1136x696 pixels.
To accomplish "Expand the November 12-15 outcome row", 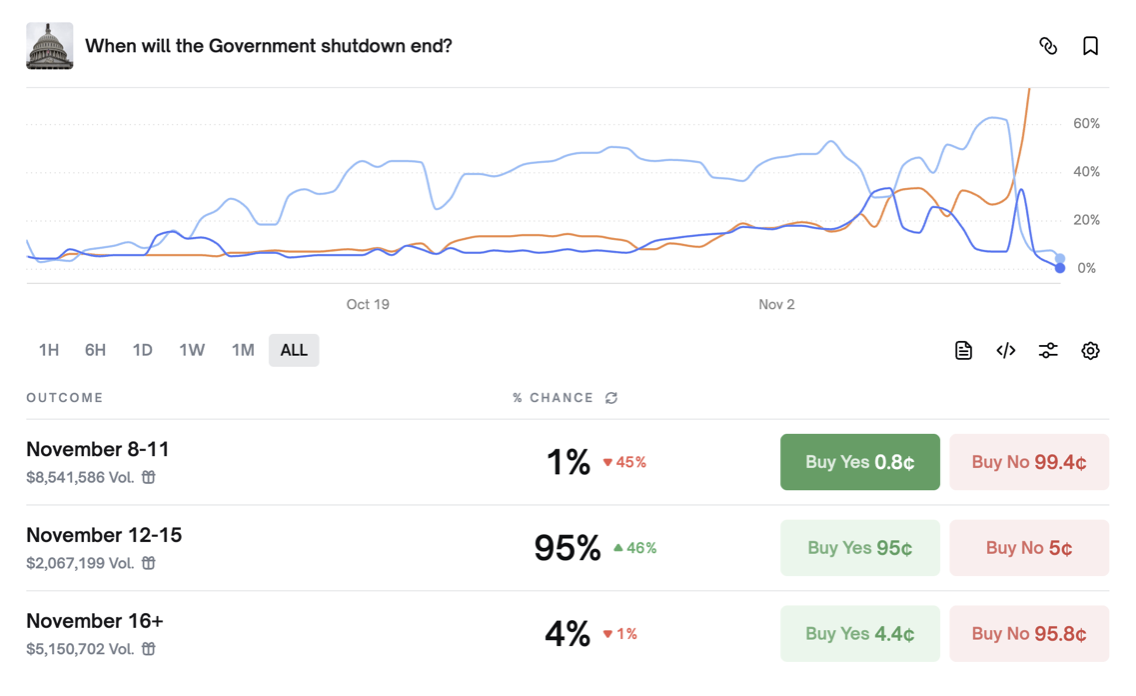I will coord(104,536).
